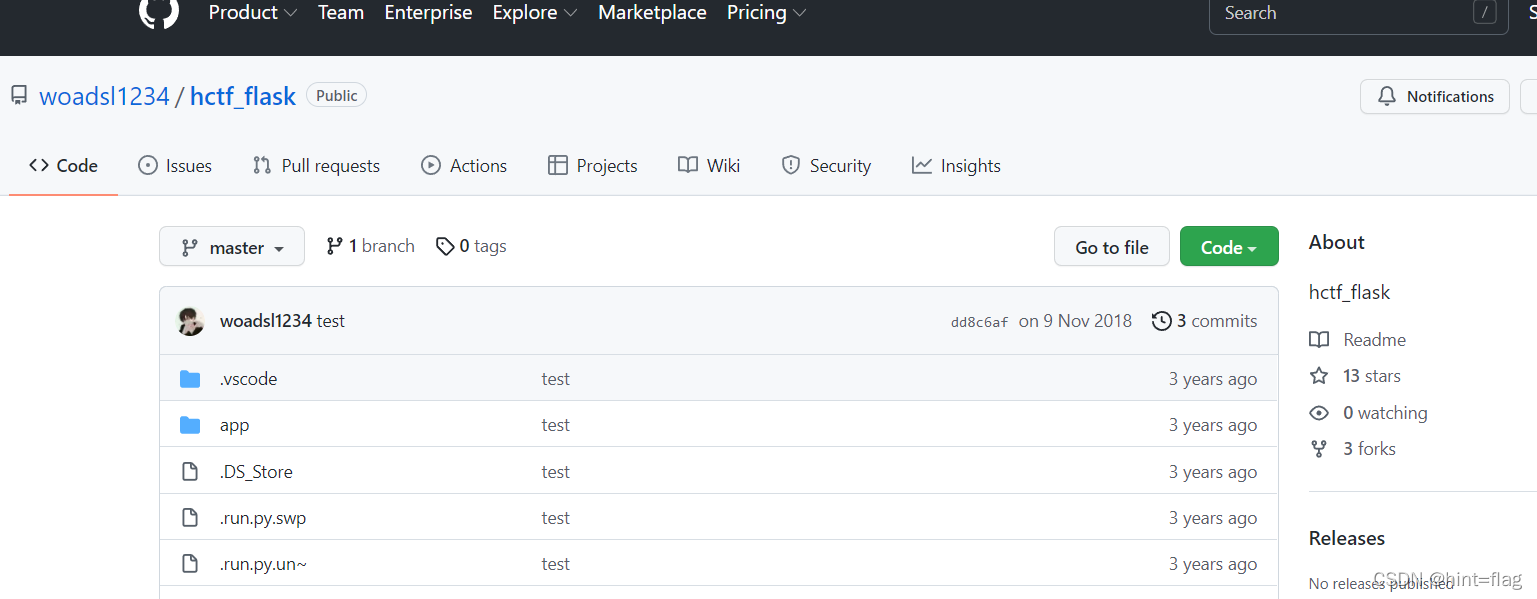Open the 0 tags link

point(472,246)
